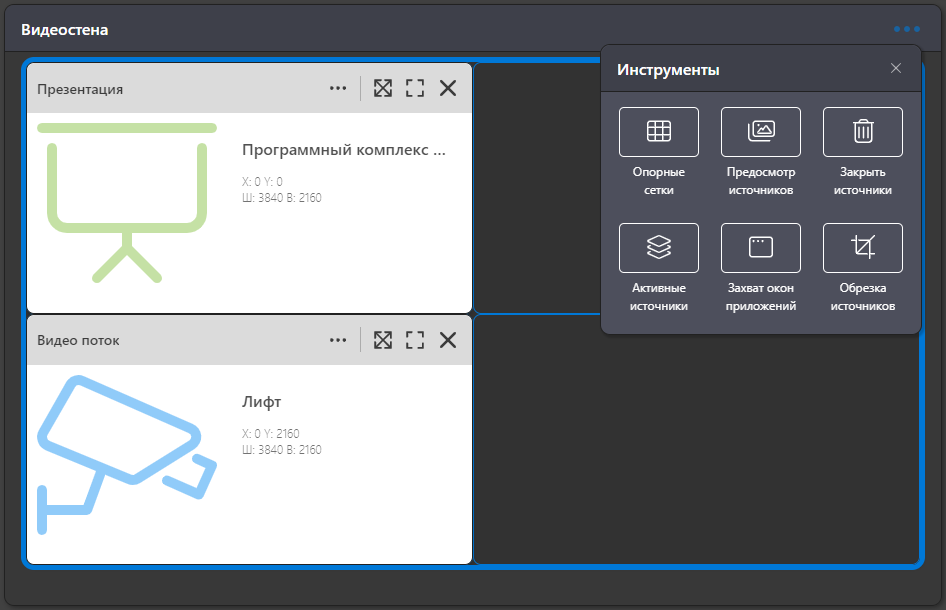Viewport: 946px width, 610px height.
Task: Open the Активные источники layers tool
Action: coord(659,248)
